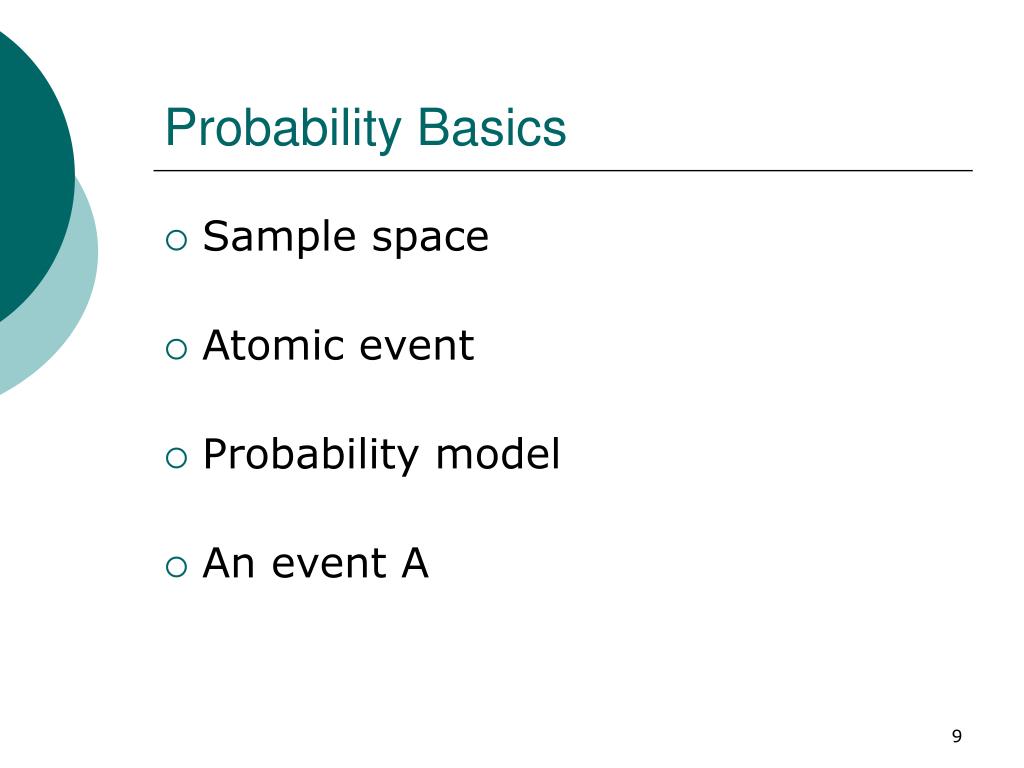Click the word model in third bullet
The image size is (1024, 768).
click(x=498, y=454)
